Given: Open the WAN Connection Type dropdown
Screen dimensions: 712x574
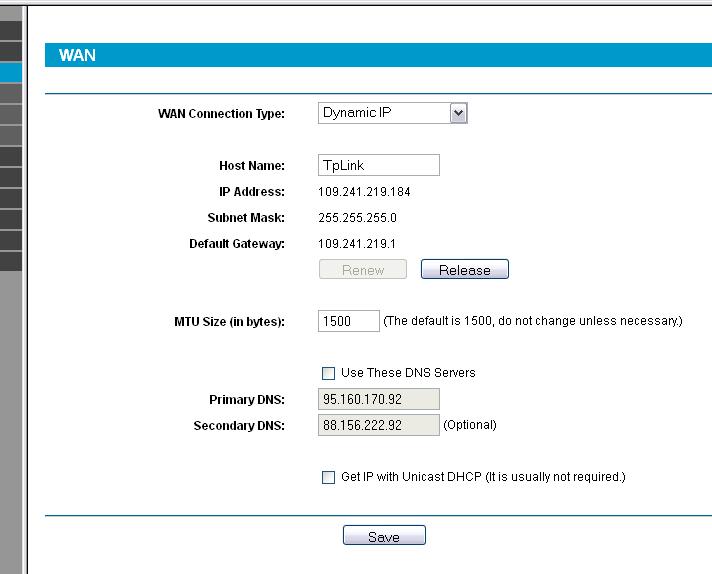Looking at the screenshot, I should click(x=392, y=113).
